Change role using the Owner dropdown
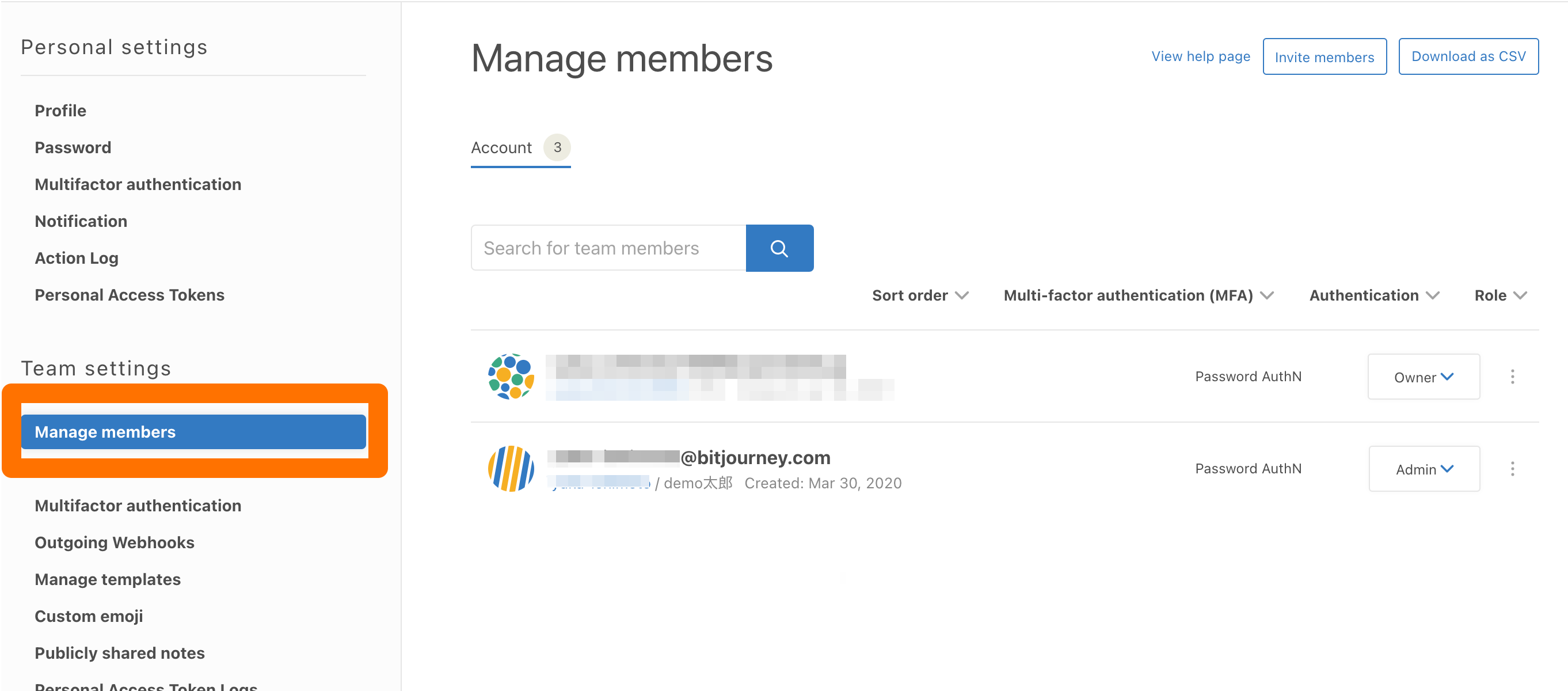Image resolution: width=1568 pixels, height=691 pixels. pos(1423,377)
